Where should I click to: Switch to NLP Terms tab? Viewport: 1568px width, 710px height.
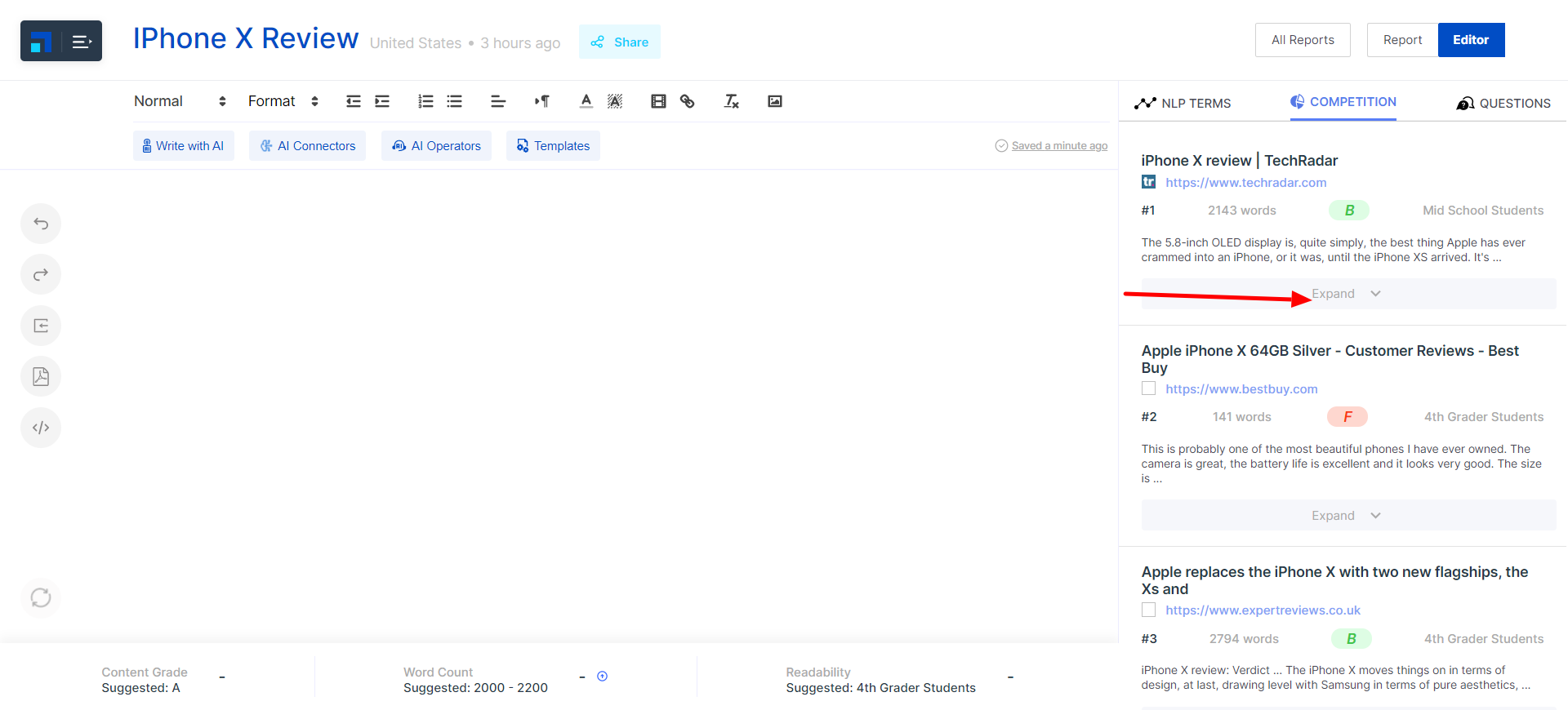coord(1183,103)
